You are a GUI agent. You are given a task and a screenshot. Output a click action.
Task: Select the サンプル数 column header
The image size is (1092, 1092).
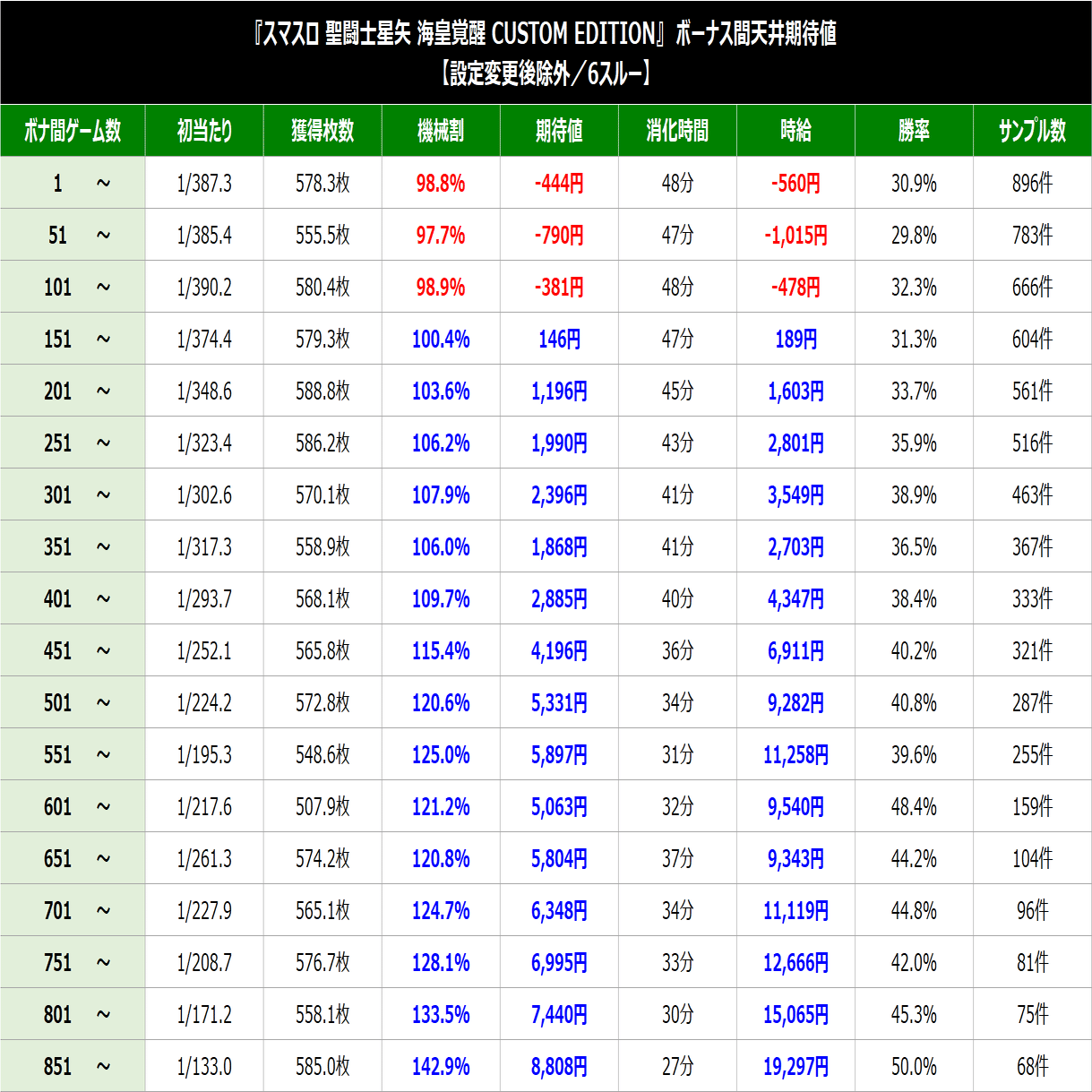[1032, 131]
